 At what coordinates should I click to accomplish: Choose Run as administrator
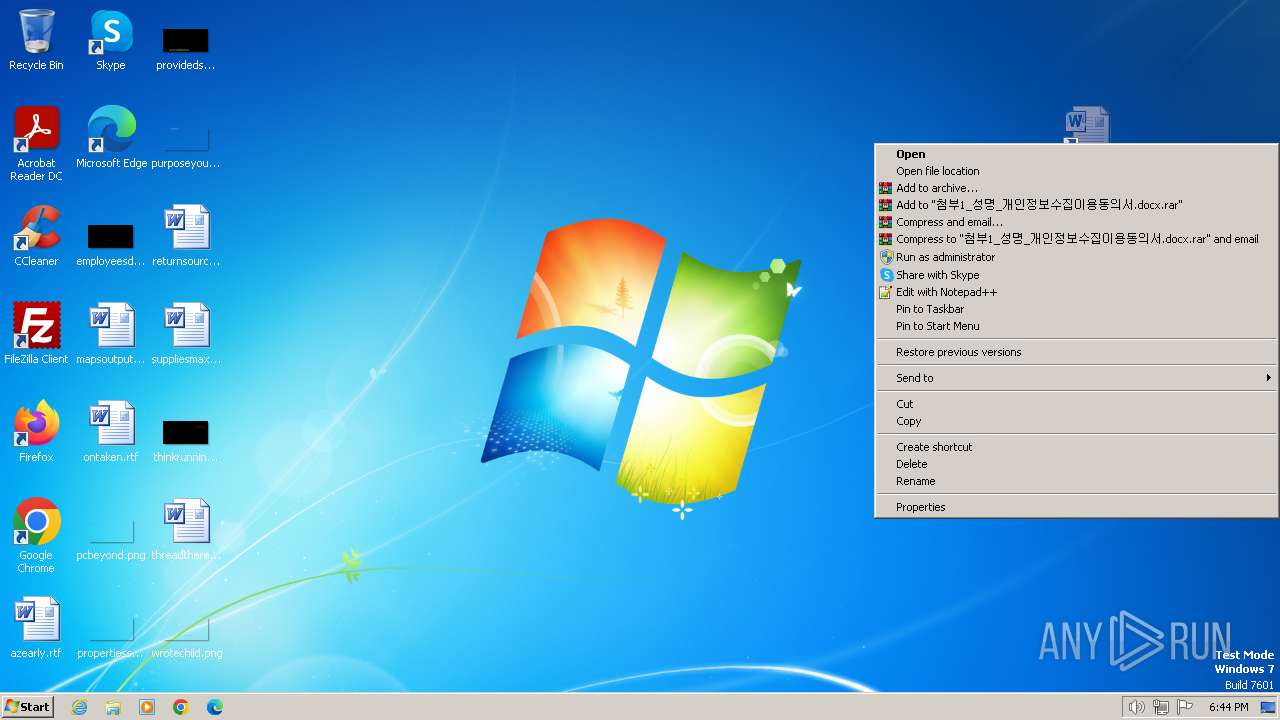(x=1076, y=257)
